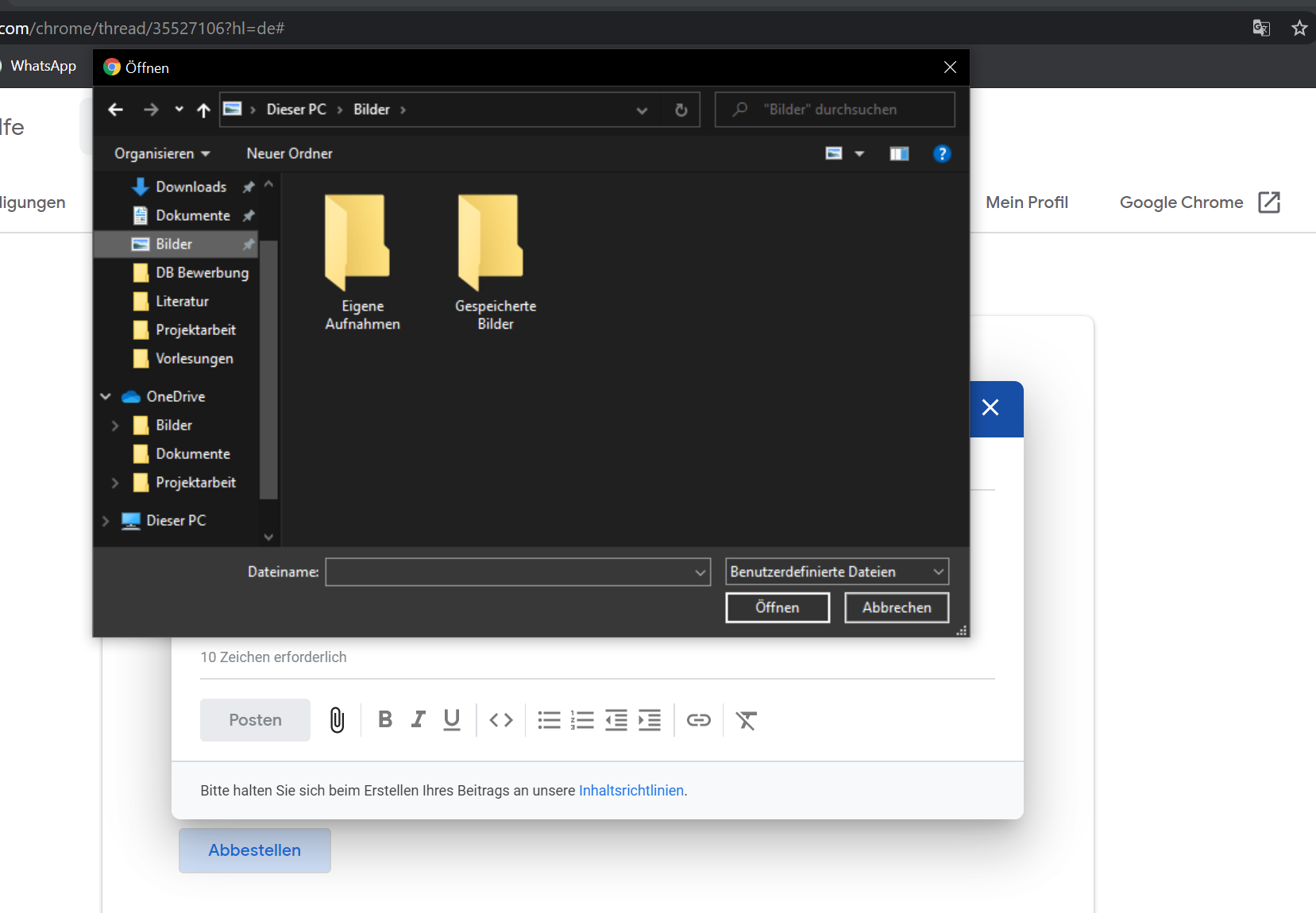Expand the OneDrive Projektarbeit folder

point(115,483)
